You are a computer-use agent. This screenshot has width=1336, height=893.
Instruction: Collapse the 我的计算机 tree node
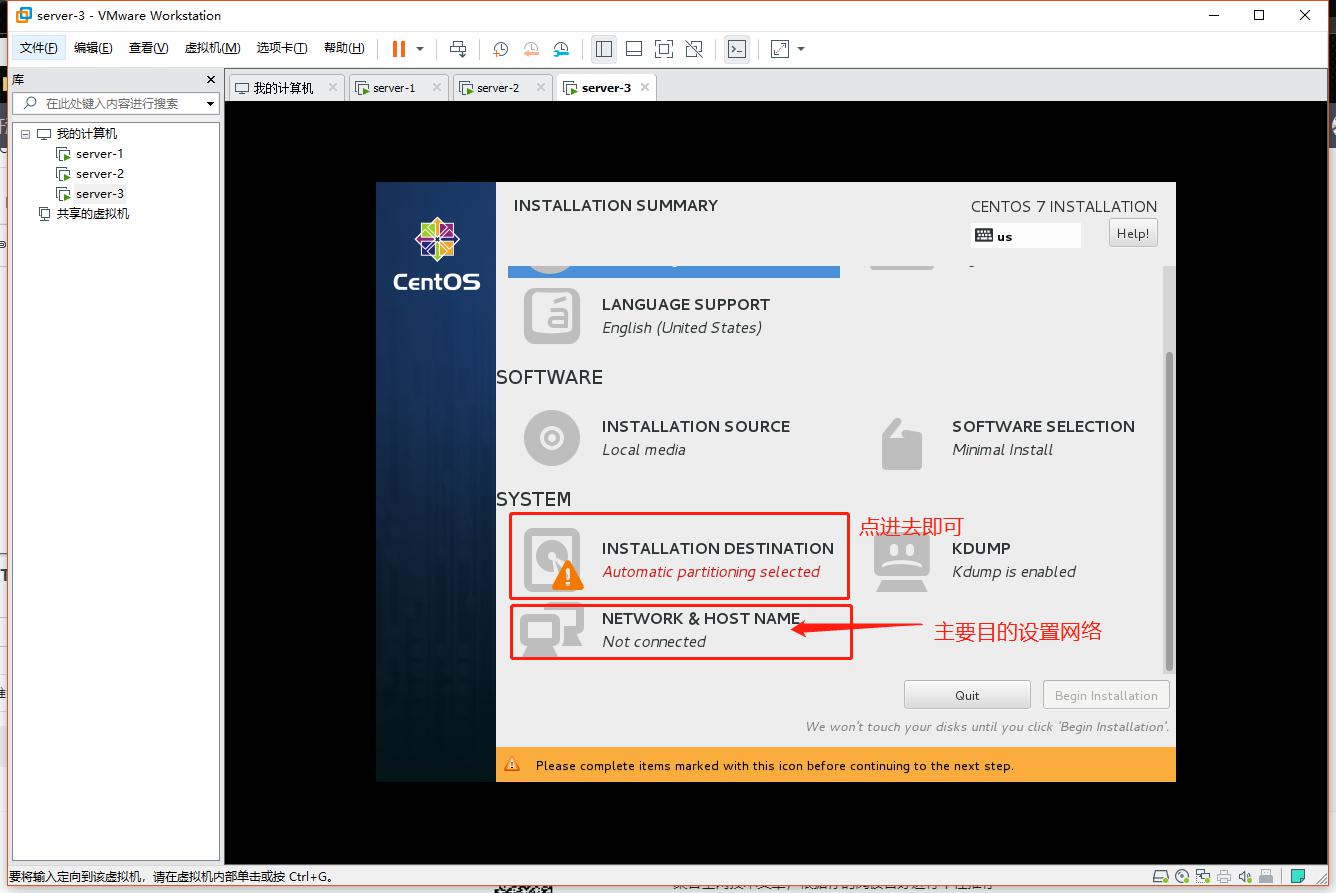tap(25, 133)
